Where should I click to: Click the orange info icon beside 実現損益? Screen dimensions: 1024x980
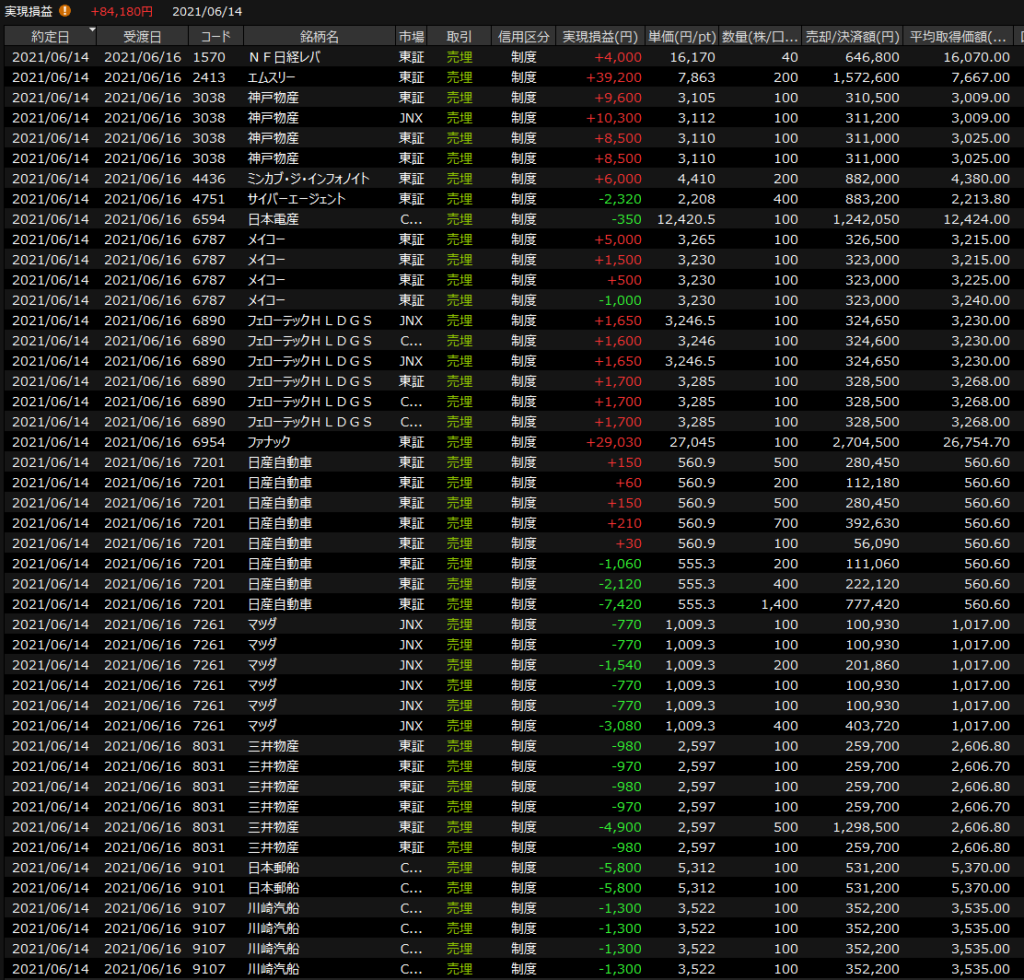pos(65,11)
